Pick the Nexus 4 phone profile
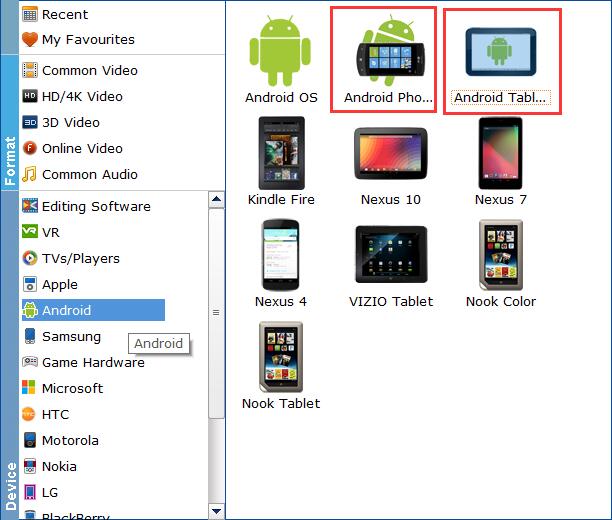The height and width of the screenshot is (520, 612). click(x=281, y=255)
